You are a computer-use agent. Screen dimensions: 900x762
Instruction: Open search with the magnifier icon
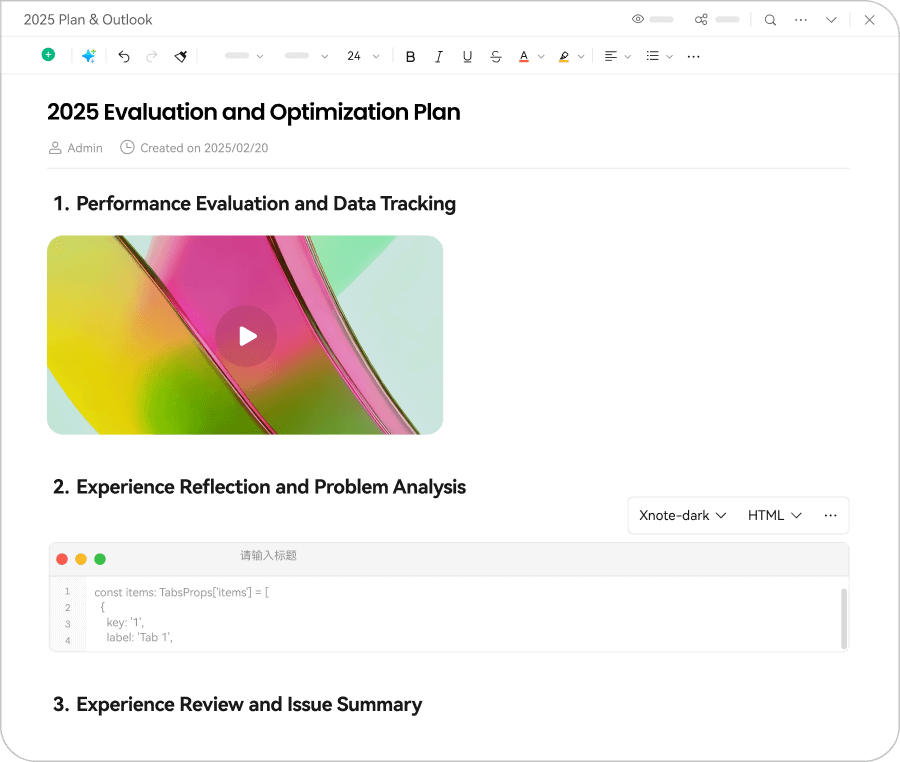point(770,20)
